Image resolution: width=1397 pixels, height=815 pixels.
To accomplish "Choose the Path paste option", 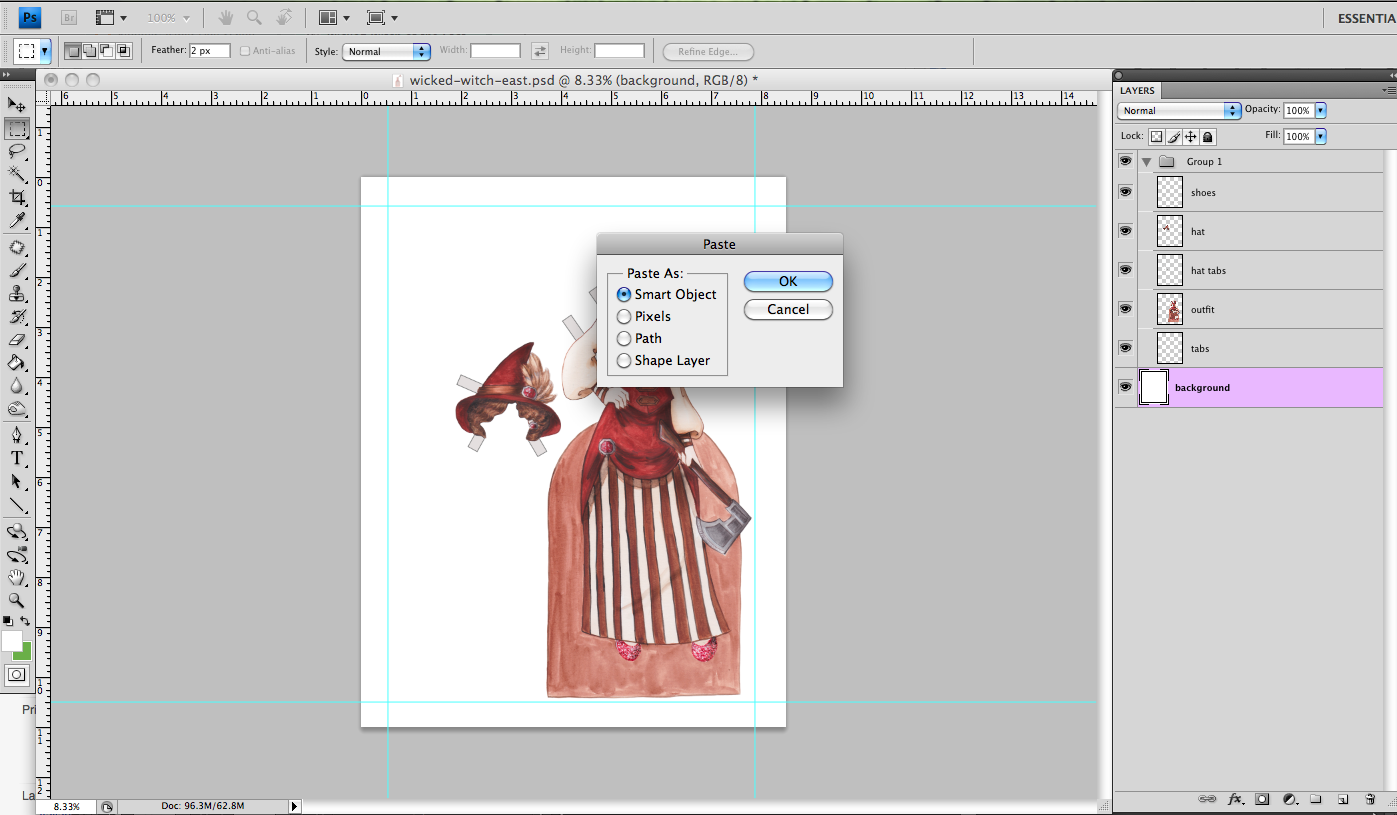I will pyautogui.click(x=639, y=338).
